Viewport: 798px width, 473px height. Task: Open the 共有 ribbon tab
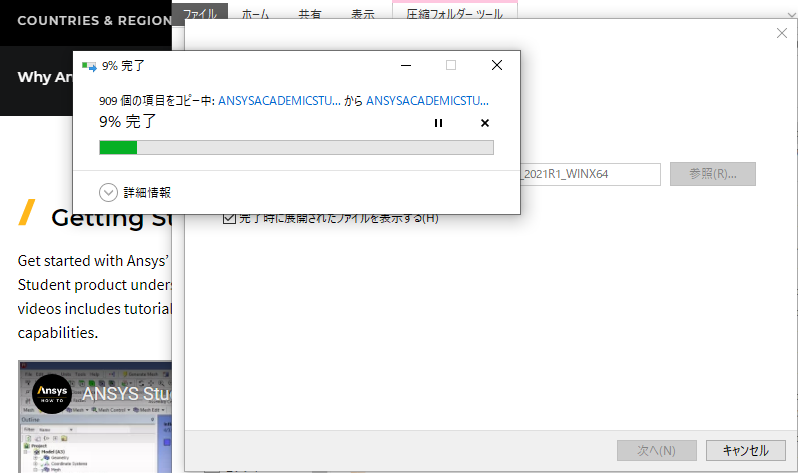(x=310, y=14)
